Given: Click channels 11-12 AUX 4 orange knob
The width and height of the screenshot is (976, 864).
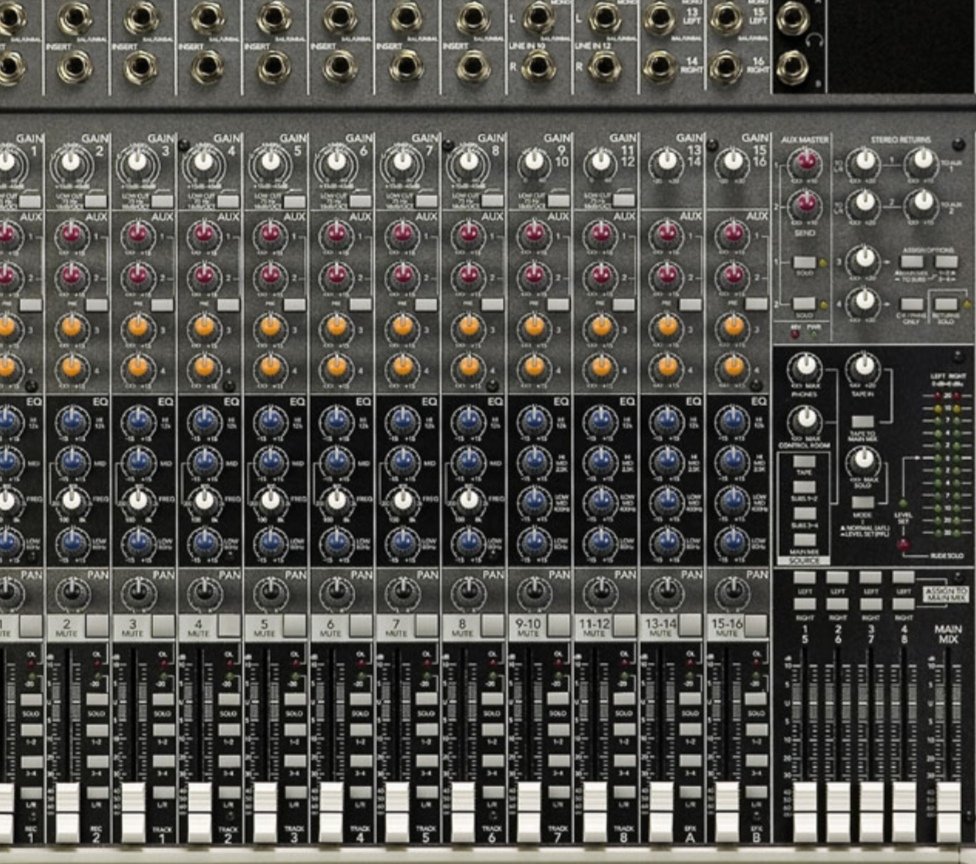Looking at the screenshot, I should point(601,366).
